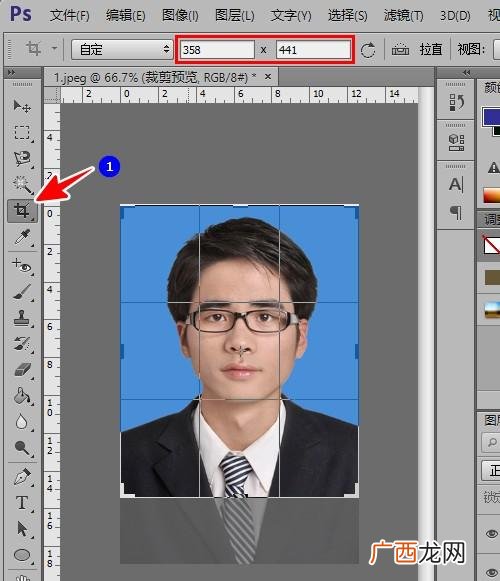Click the warning triangle icon in color panel
This screenshot has height=581, width=500.
click(x=493, y=167)
